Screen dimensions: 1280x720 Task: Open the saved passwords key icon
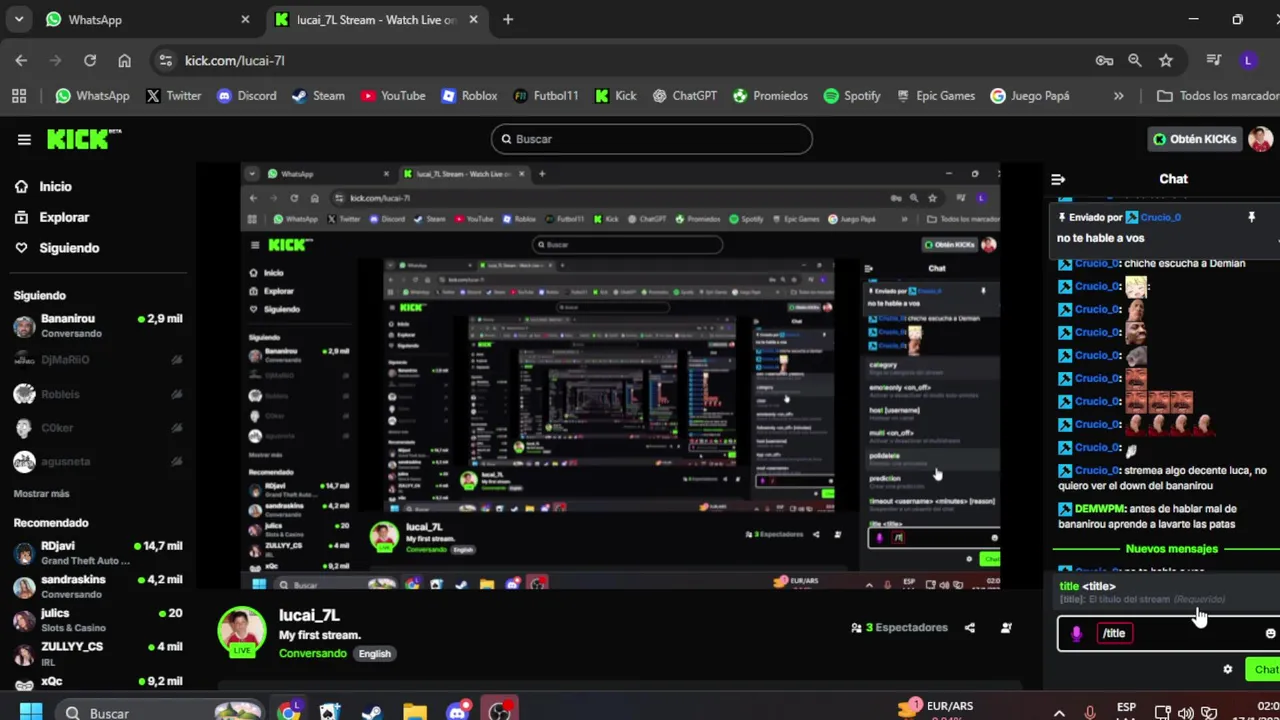click(1104, 60)
